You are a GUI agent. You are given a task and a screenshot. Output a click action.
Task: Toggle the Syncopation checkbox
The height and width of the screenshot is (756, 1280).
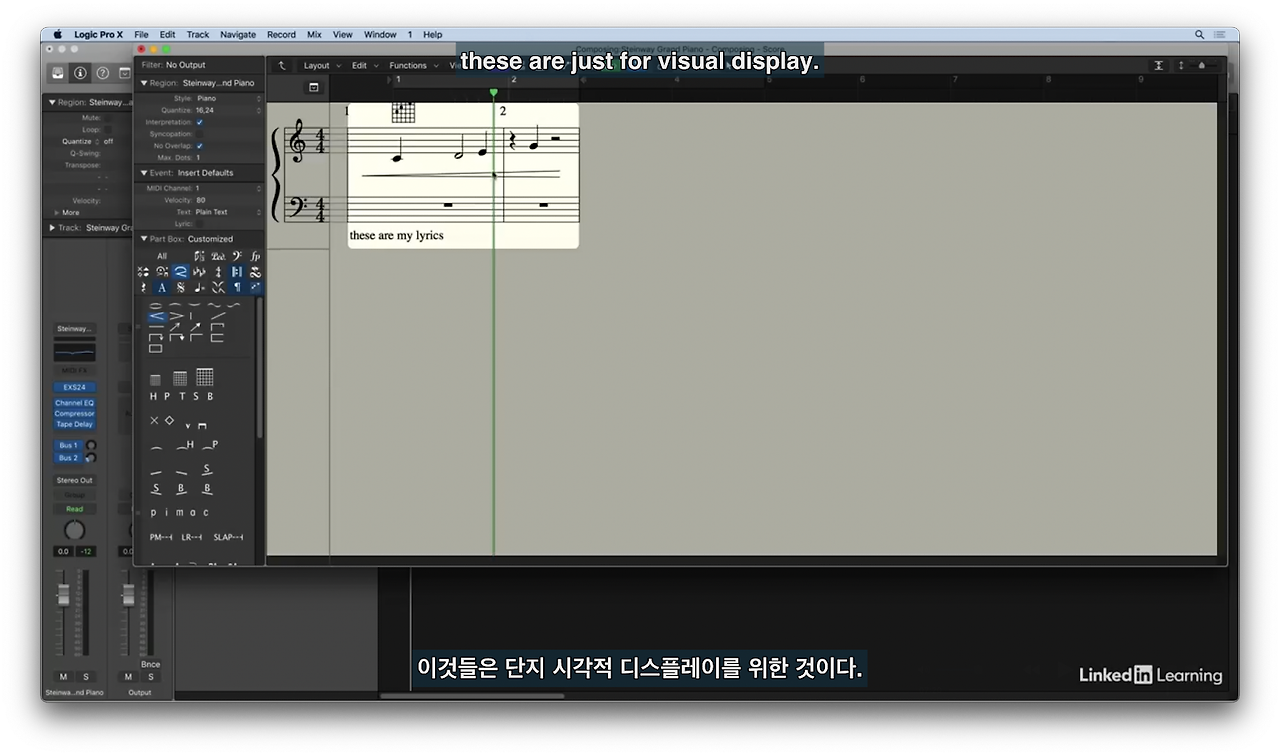point(199,134)
